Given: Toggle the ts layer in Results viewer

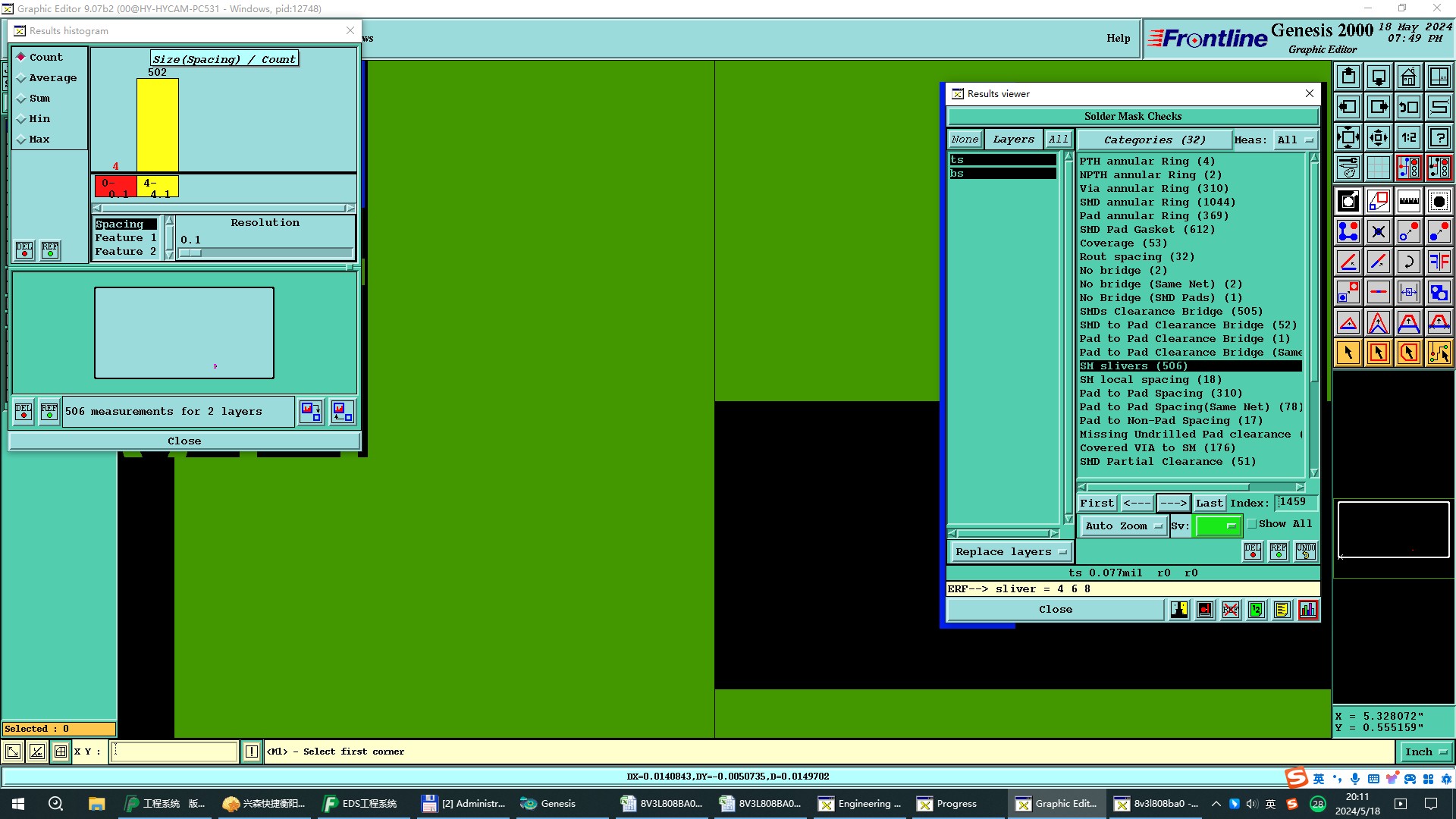Looking at the screenshot, I should click(1003, 160).
